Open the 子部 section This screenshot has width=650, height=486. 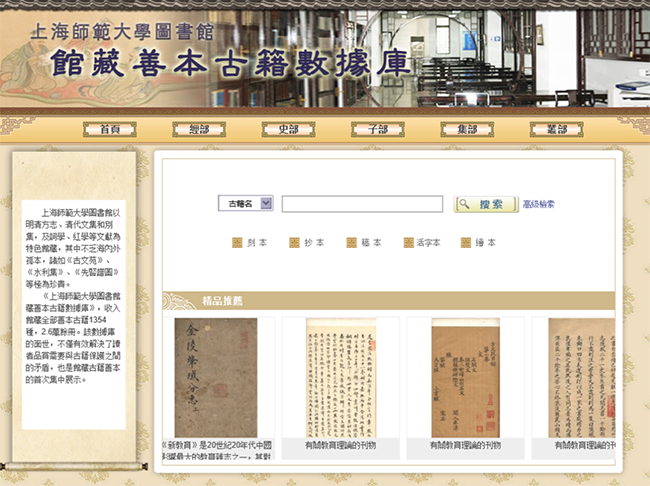378,129
